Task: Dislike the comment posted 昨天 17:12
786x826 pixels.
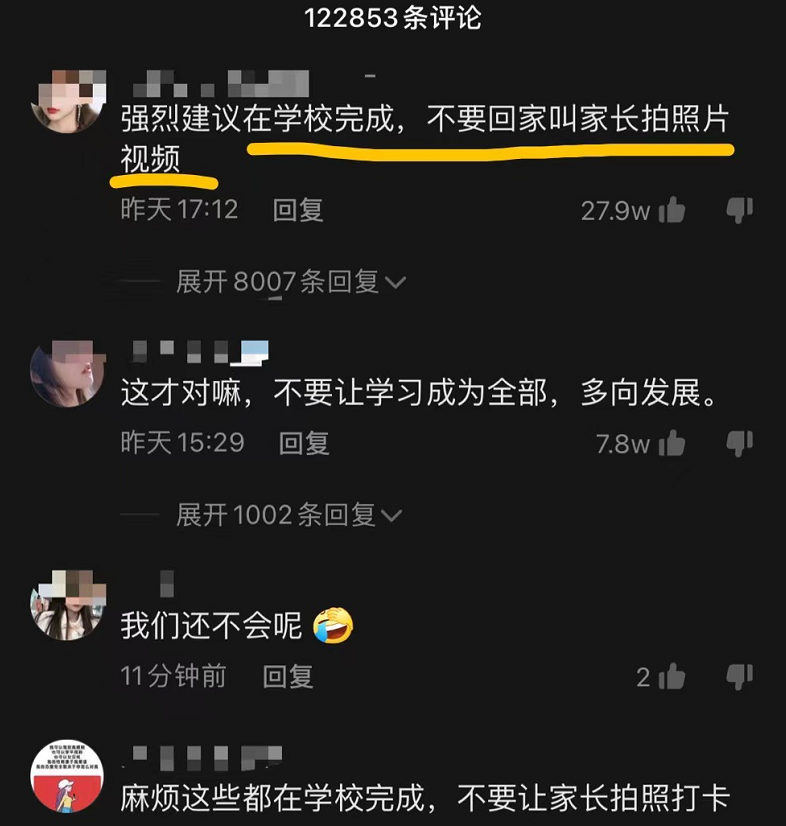Action: [x=740, y=210]
